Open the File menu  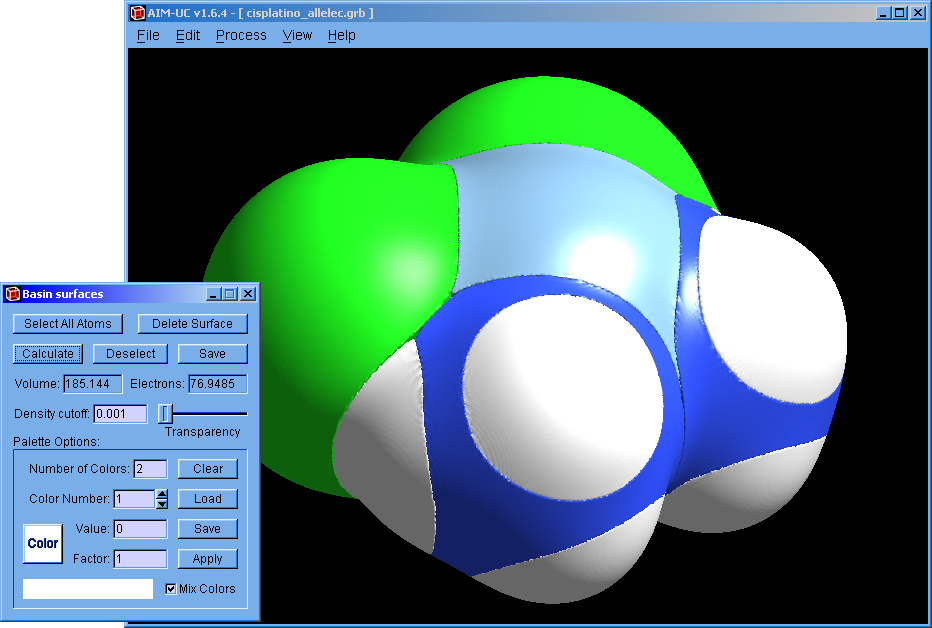[x=148, y=35]
